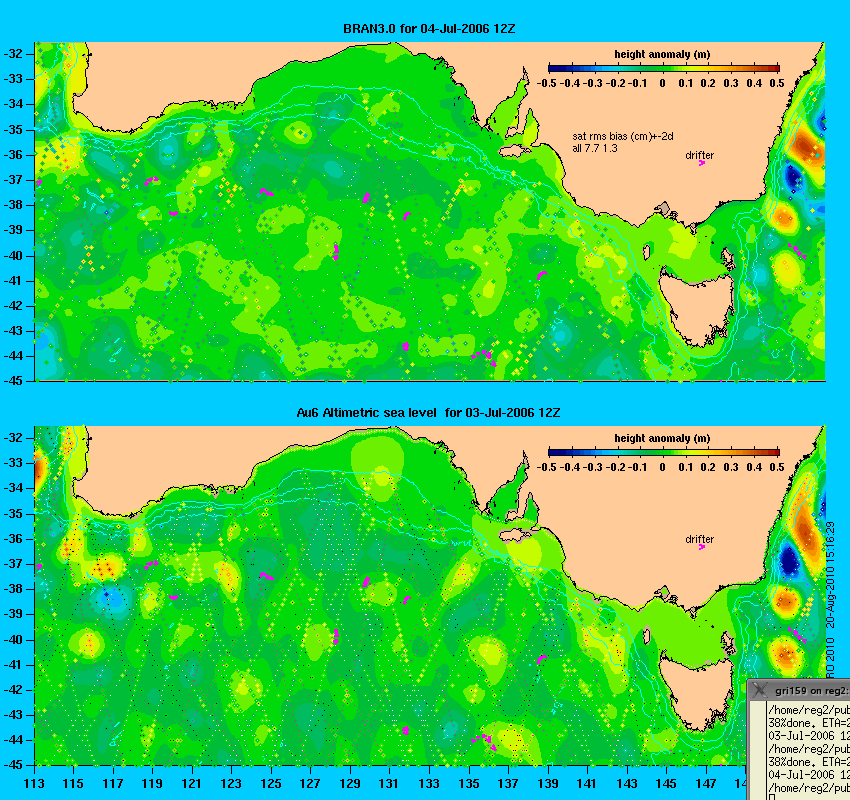Click Tasmania island on the top BRAN3.0 map

pos(697,307)
